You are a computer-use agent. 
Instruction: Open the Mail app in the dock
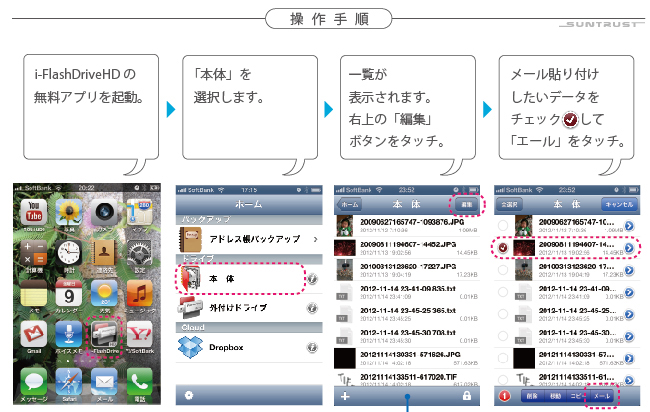coord(104,382)
